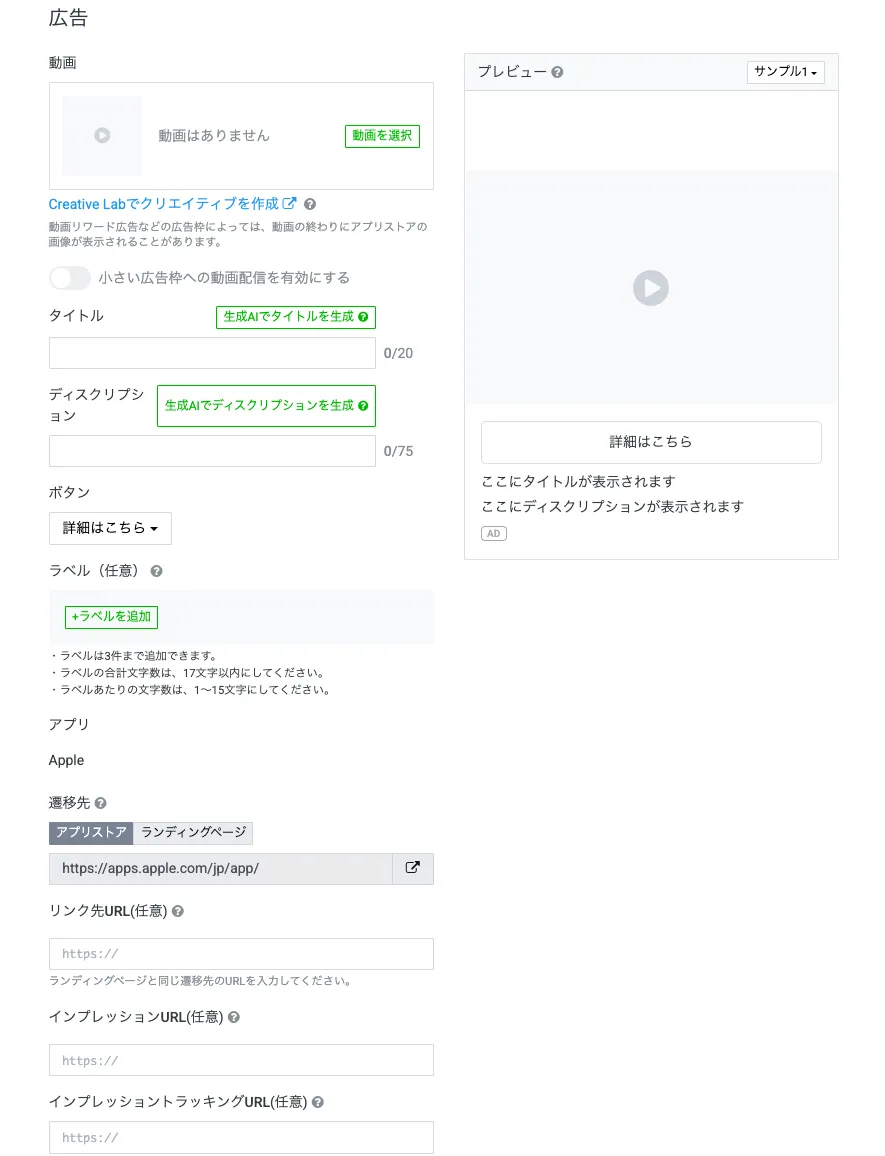Play the video in the preview panel
Viewport: 885px width, 1156px height.
(x=651, y=288)
